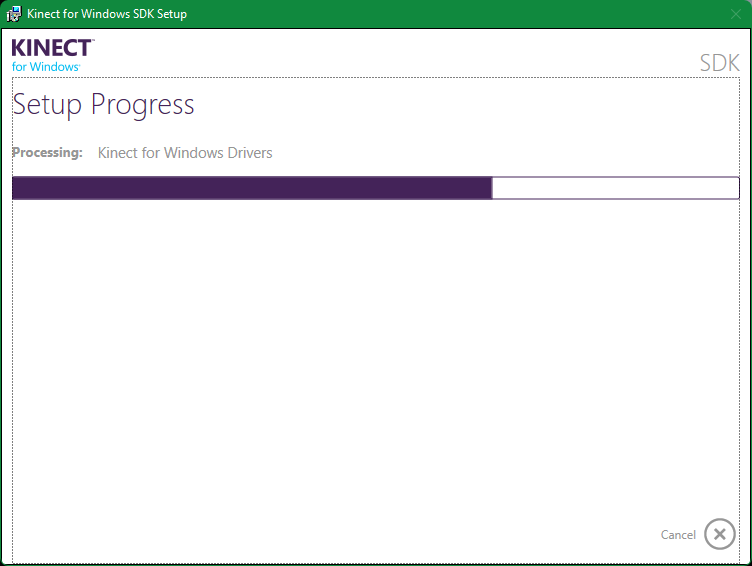Click the blue 'for Windows' logo text
Screen dimensions: 752x566
(46, 66)
